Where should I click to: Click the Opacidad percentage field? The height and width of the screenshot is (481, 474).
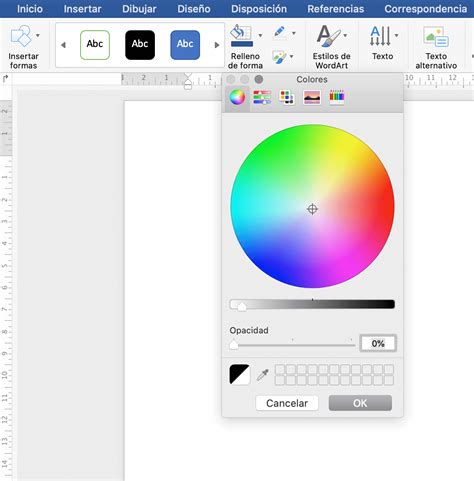[x=378, y=343]
